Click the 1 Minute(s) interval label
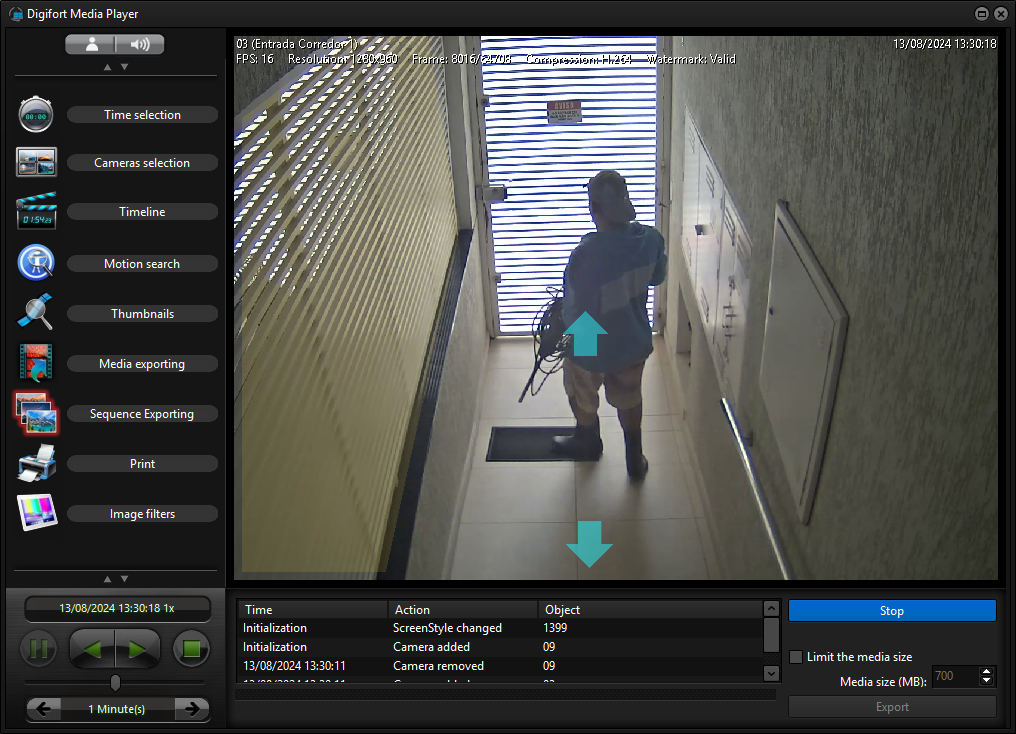 [x=117, y=709]
